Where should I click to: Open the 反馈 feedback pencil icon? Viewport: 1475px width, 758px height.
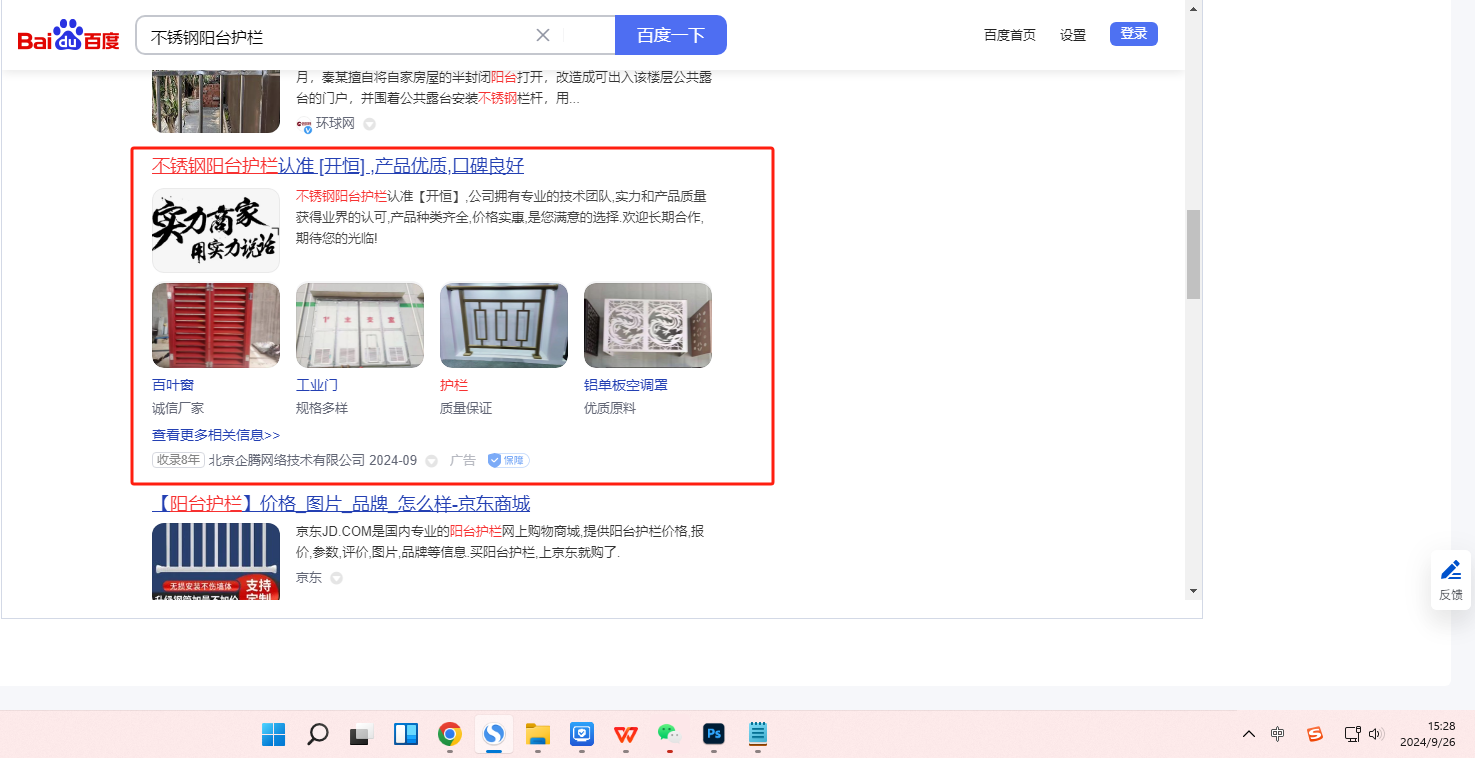pyautogui.click(x=1451, y=570)
